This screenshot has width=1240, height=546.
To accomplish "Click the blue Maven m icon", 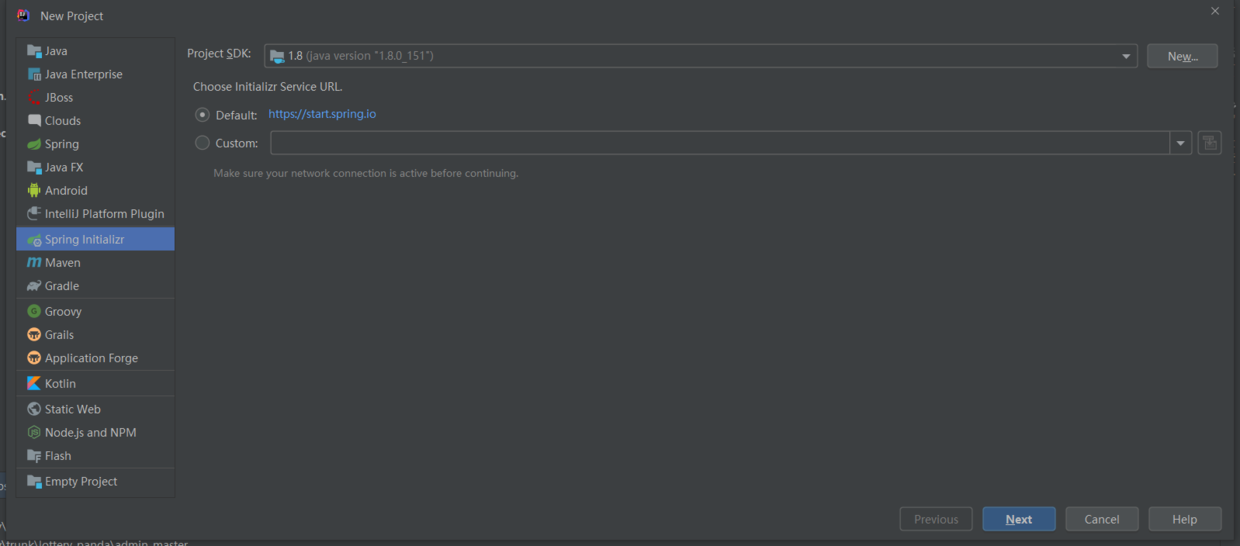I will pyautogui.click(x=34, y=263).
